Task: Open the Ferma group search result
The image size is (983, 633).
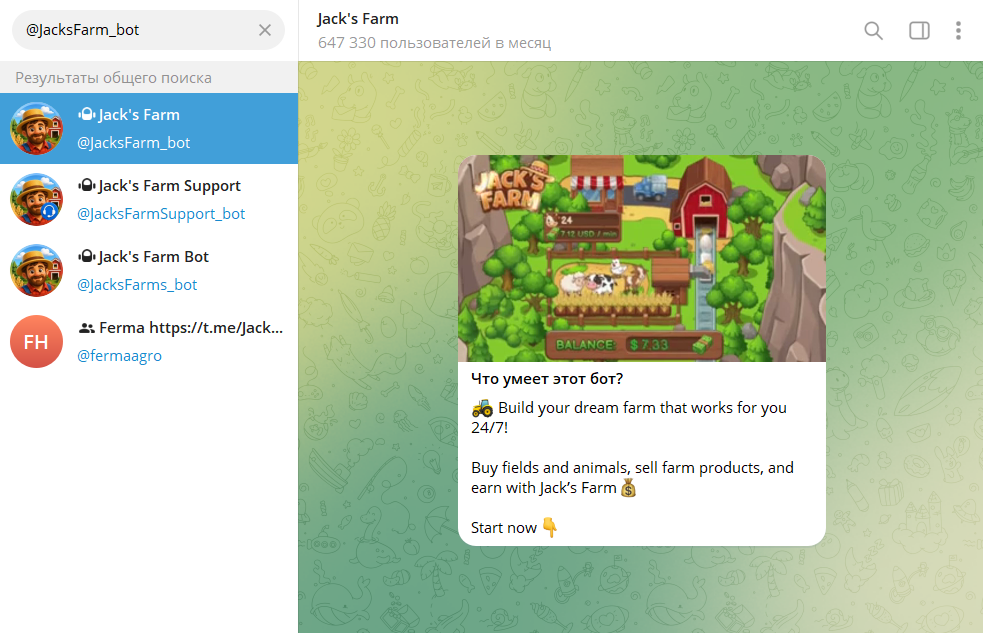Action: (149, 341)
